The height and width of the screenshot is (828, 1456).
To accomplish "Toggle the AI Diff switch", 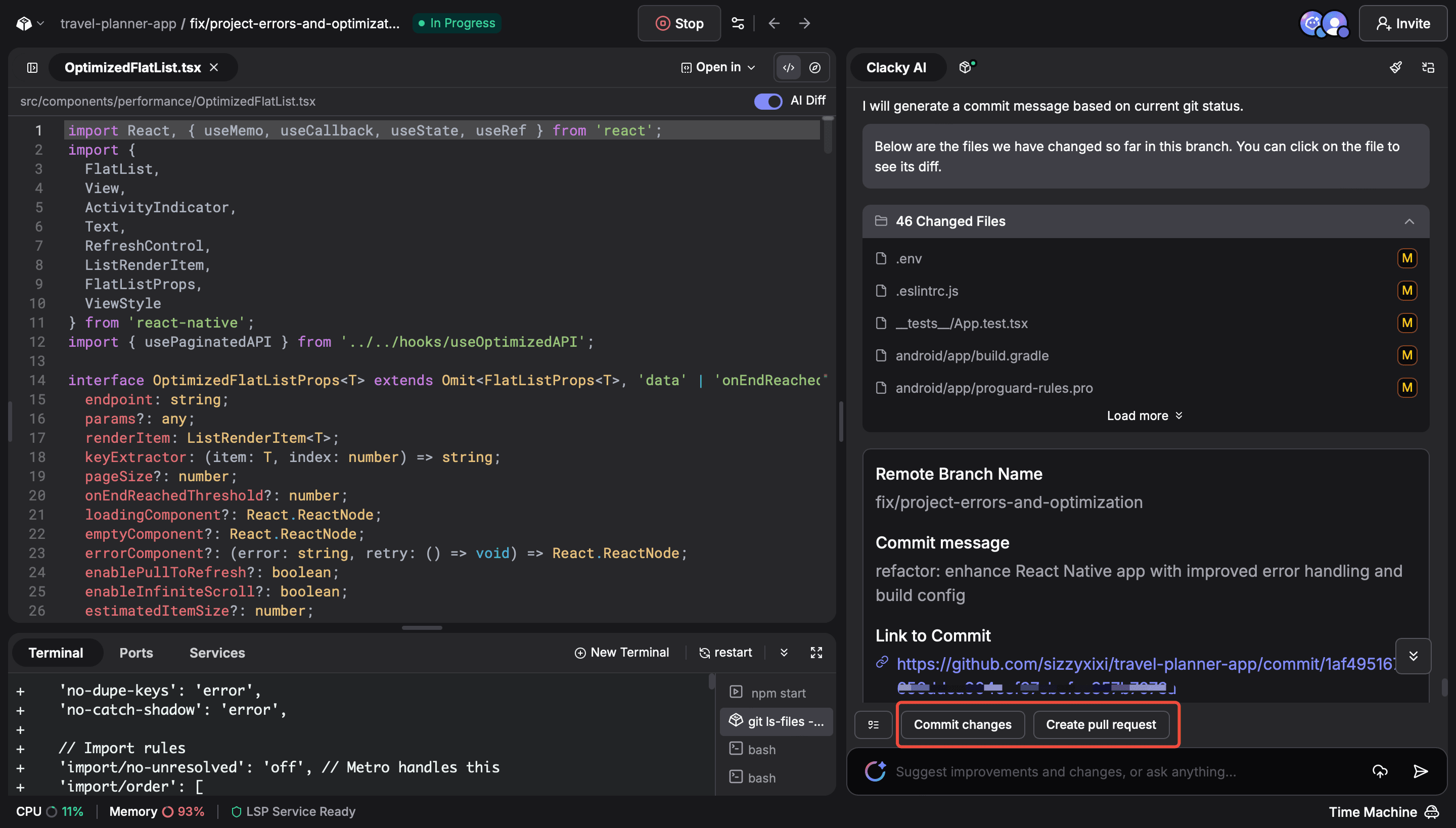I will point(768,101).
